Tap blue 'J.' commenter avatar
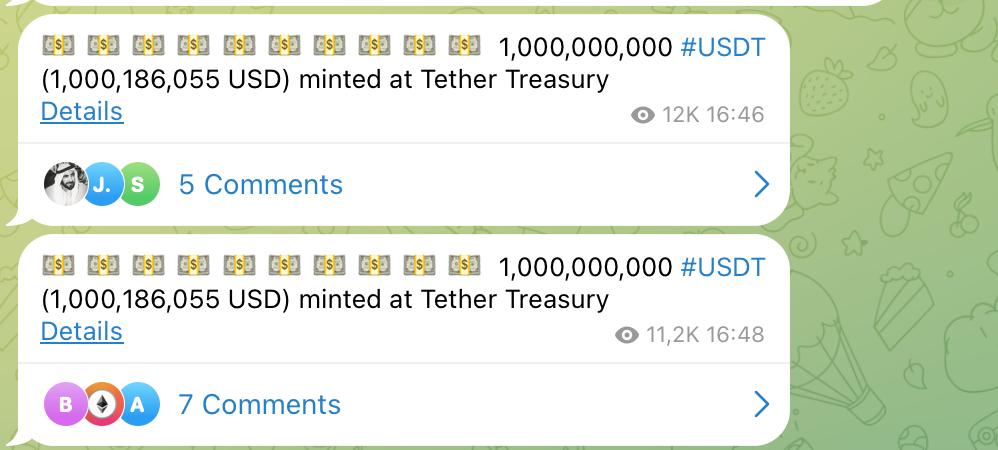Viewport: 998px width, 450px height. pyautogui.click(x=102, y=184)
